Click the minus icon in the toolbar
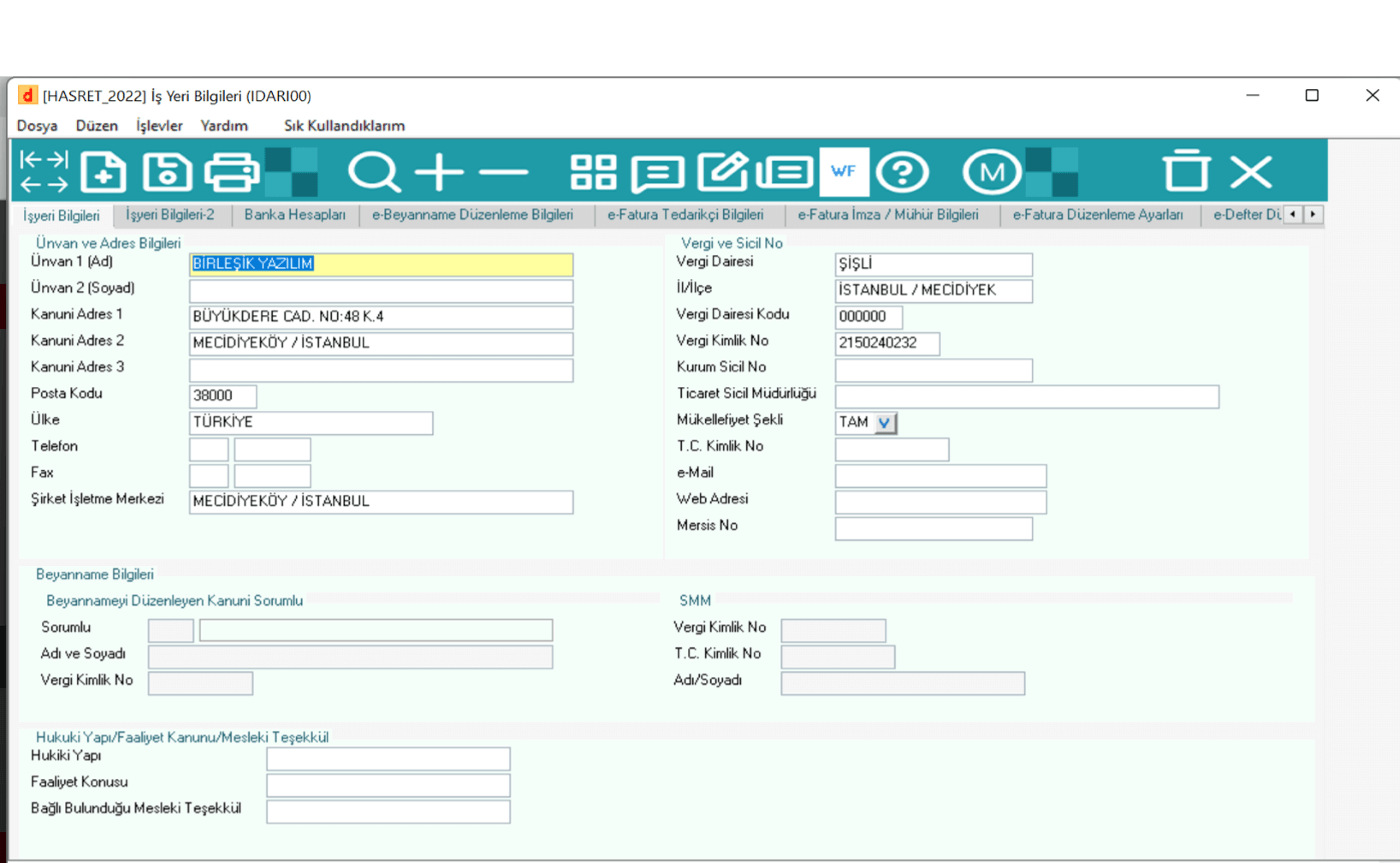The image size is (1400, 863). tap(503, 172)
